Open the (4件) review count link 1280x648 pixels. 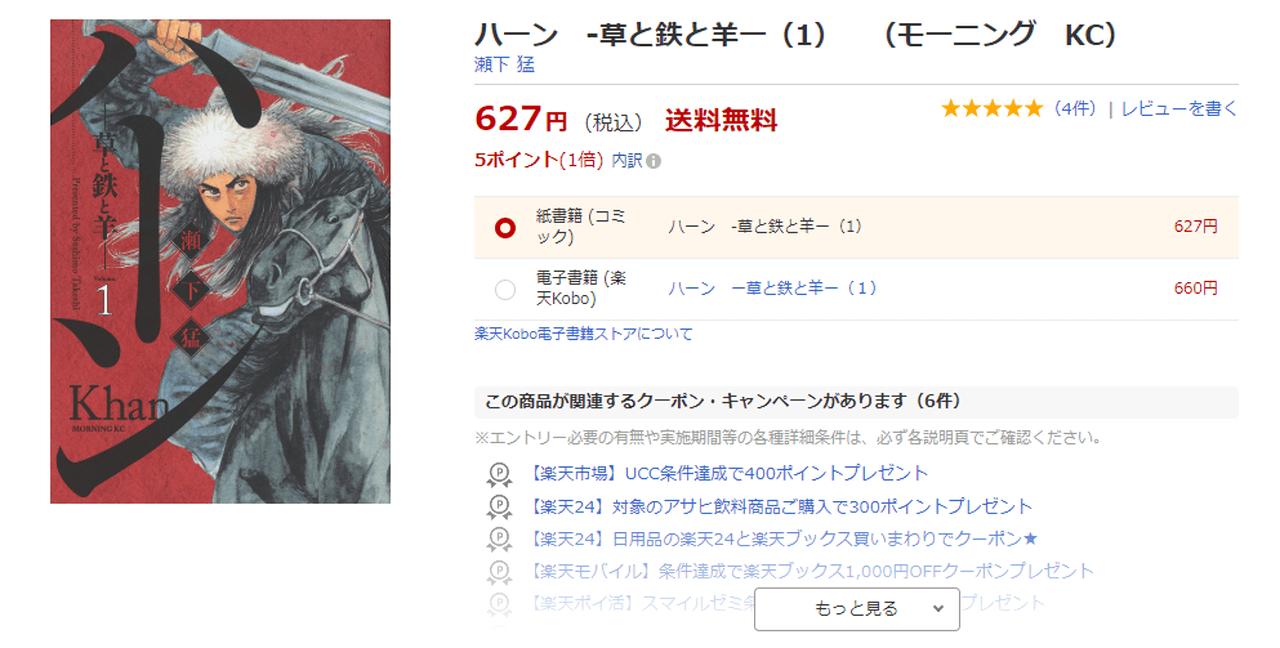[1075, 109]
